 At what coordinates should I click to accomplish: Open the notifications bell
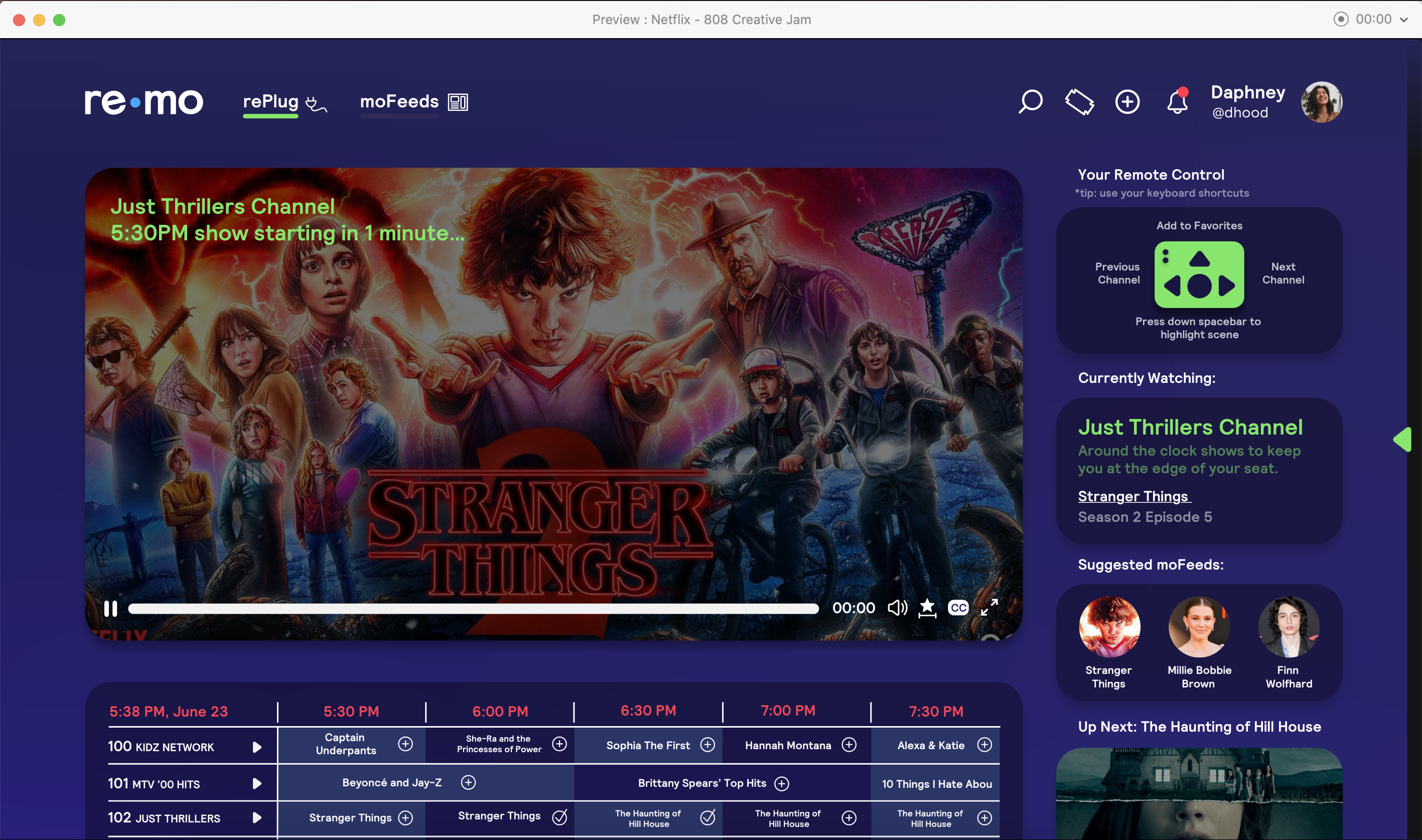tap(1177, 102)
